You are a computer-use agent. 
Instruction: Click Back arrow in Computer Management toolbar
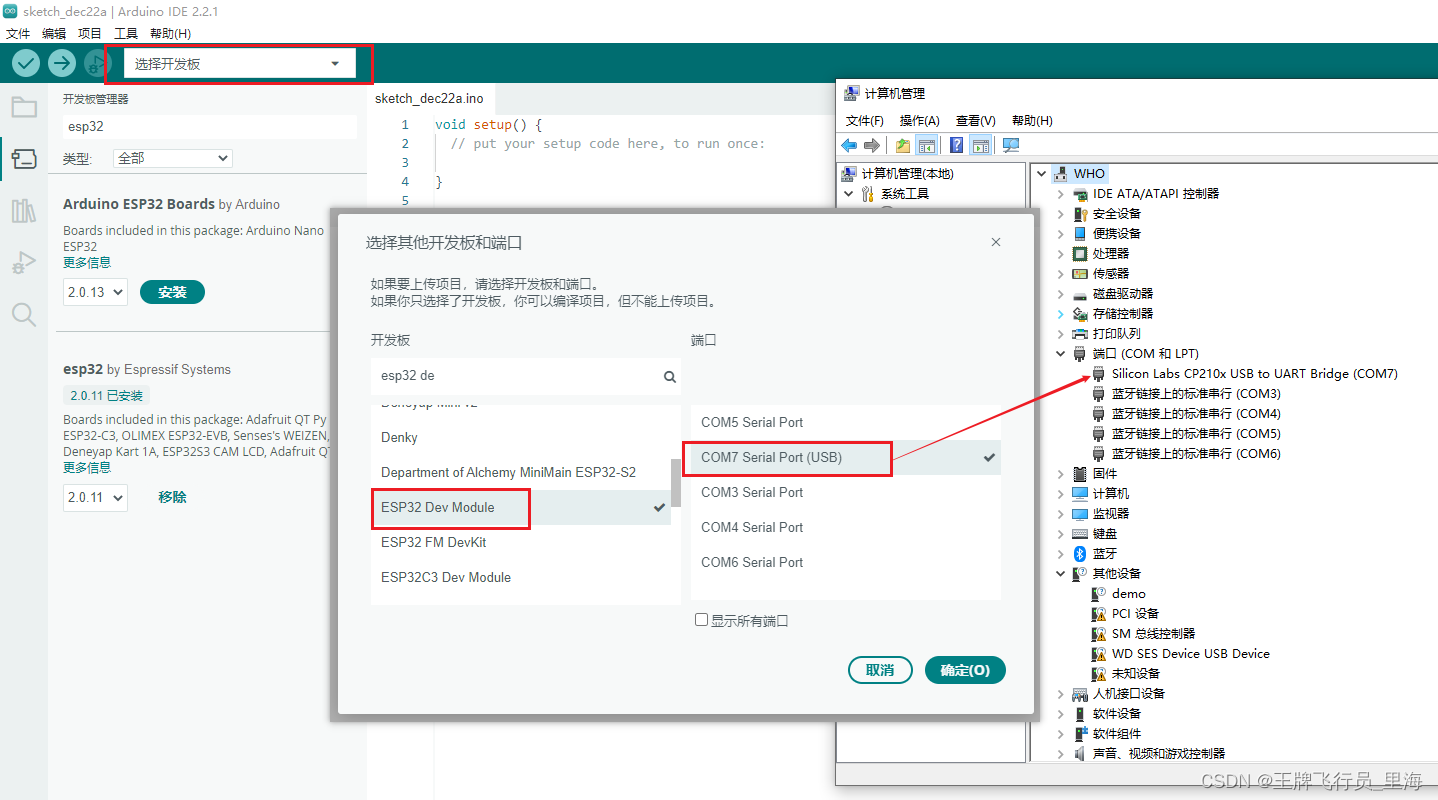click(x=849, y=146)
